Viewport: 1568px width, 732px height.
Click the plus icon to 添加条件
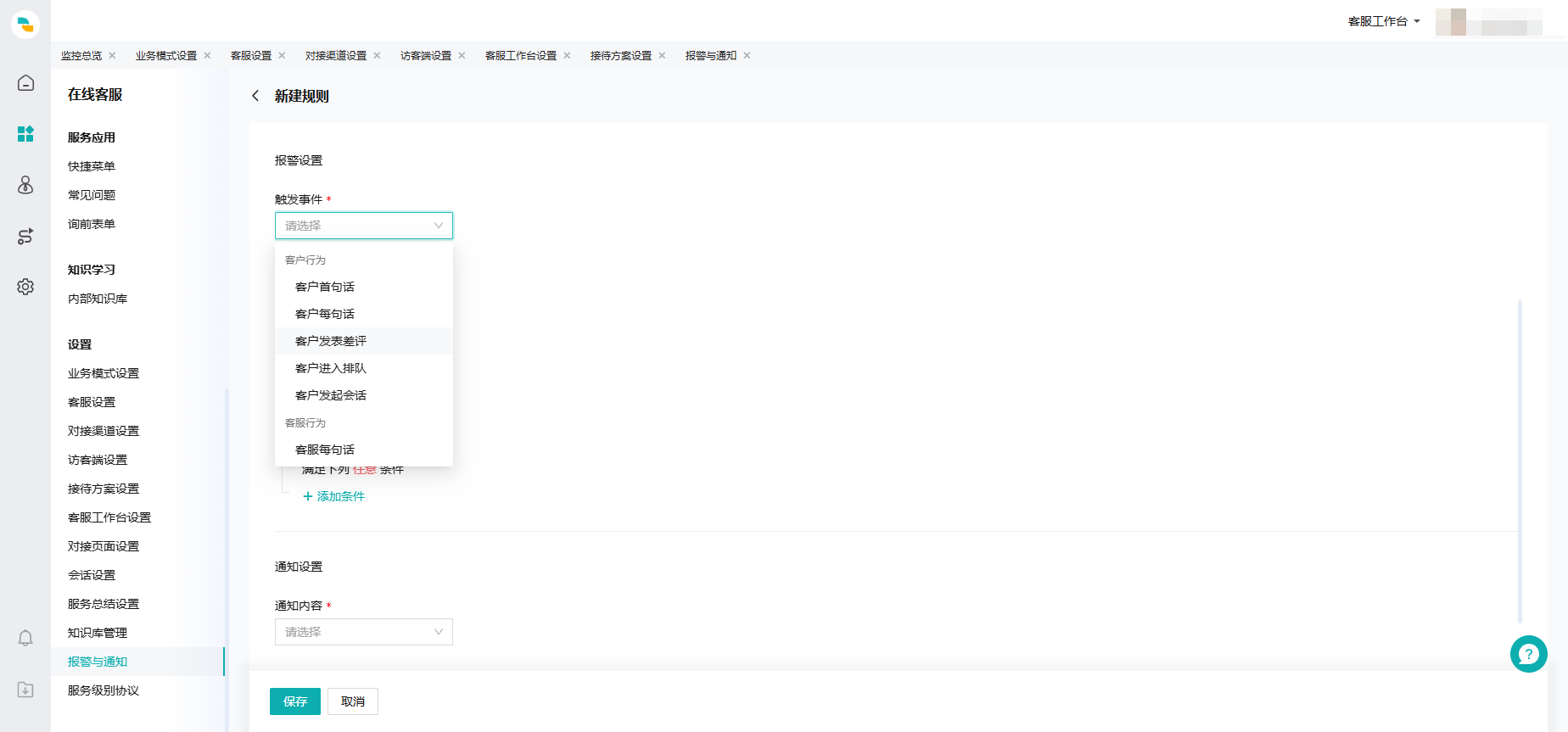coord(308,496)
